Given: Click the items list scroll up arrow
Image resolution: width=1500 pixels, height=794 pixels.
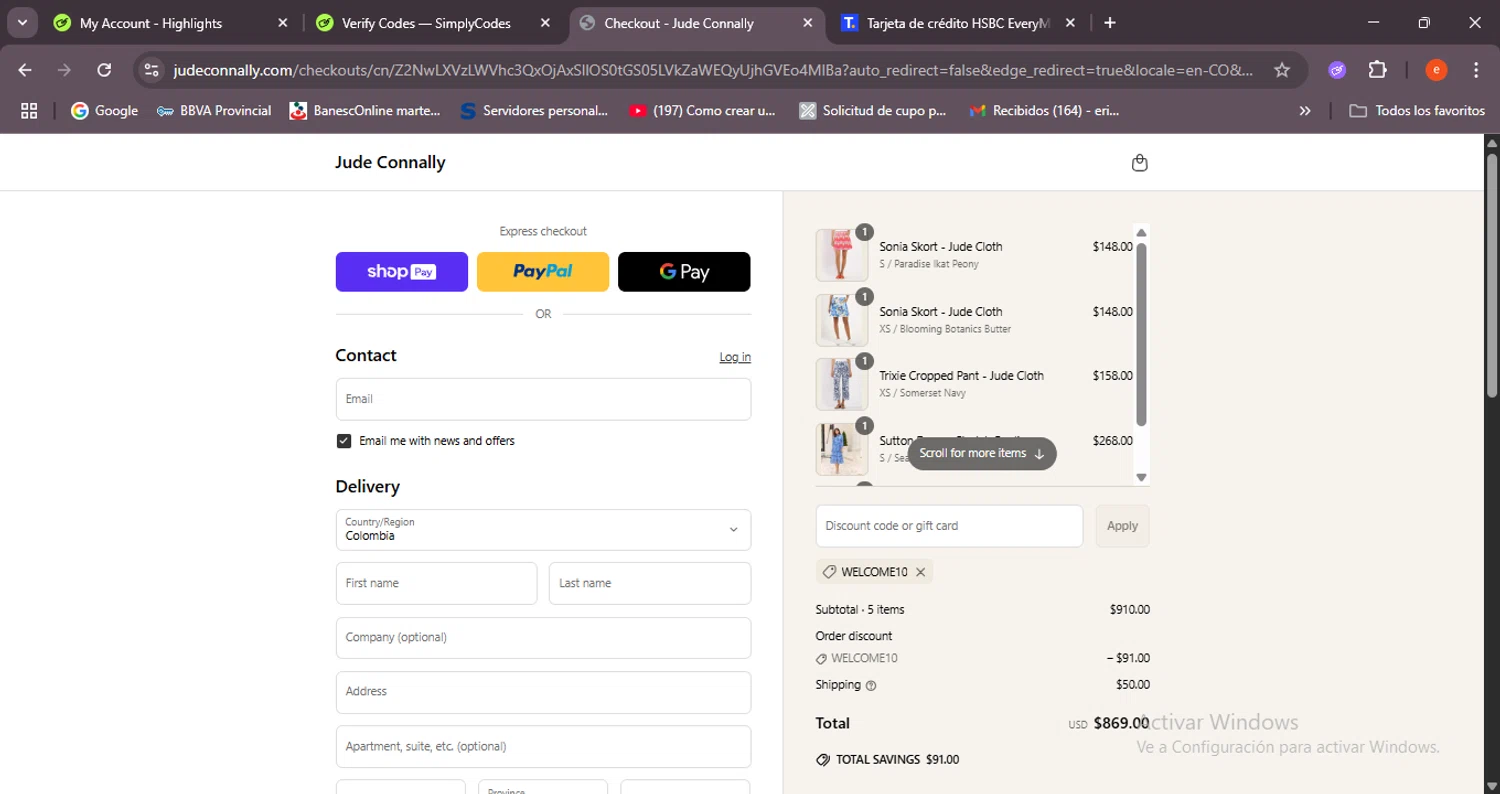Looking at the screenshot, I should [x=1141, y=232].
